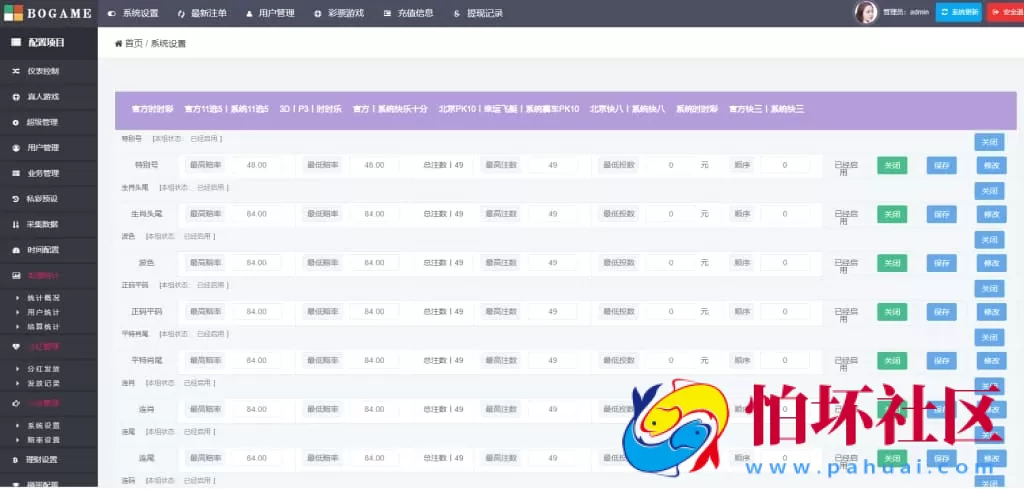Switch to 北京快八 | 系统快八 tab
This screenshot has width=1024, height=489.
tap(628, 109)
